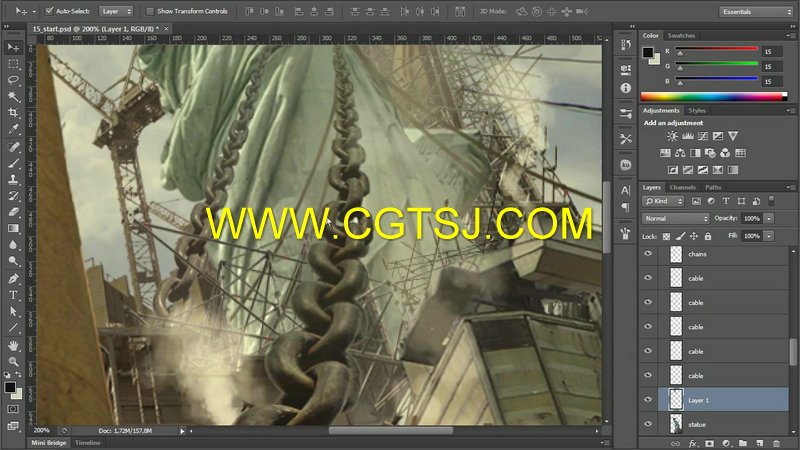
Task: Open the Timeline tab
Action: pyautogui.click(x=88, y=443)
